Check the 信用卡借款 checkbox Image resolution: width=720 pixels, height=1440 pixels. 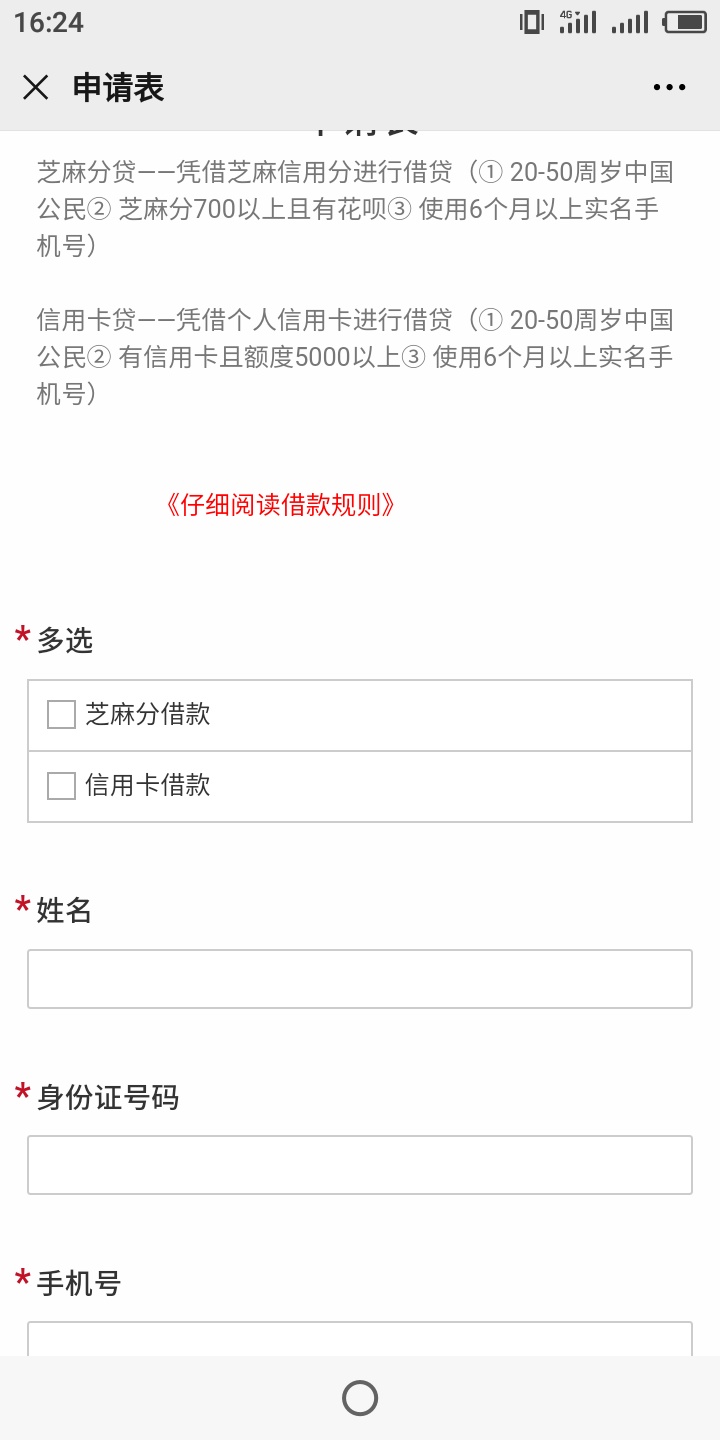[62, 786]
